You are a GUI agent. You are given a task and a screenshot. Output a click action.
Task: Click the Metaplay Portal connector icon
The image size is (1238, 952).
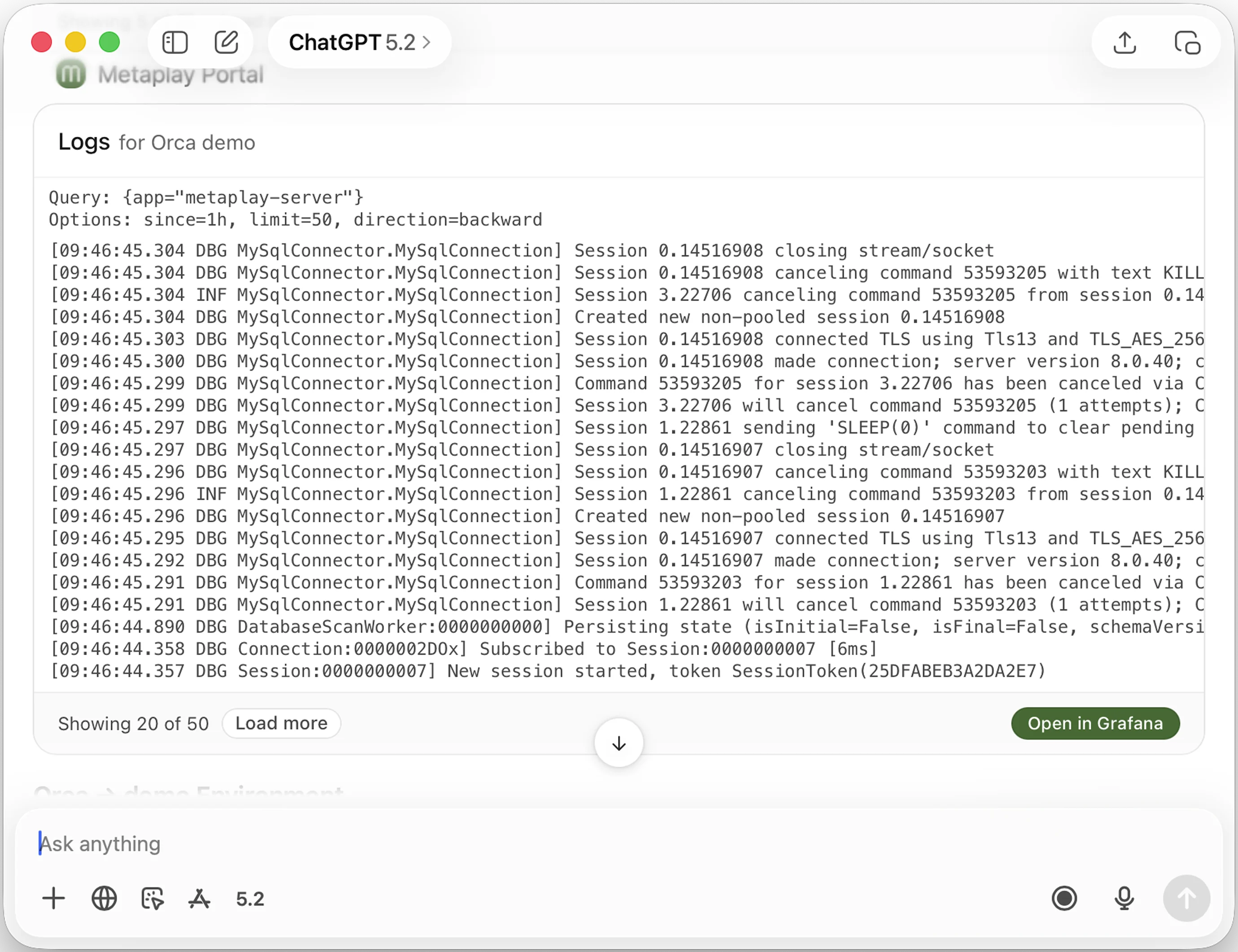70,73
